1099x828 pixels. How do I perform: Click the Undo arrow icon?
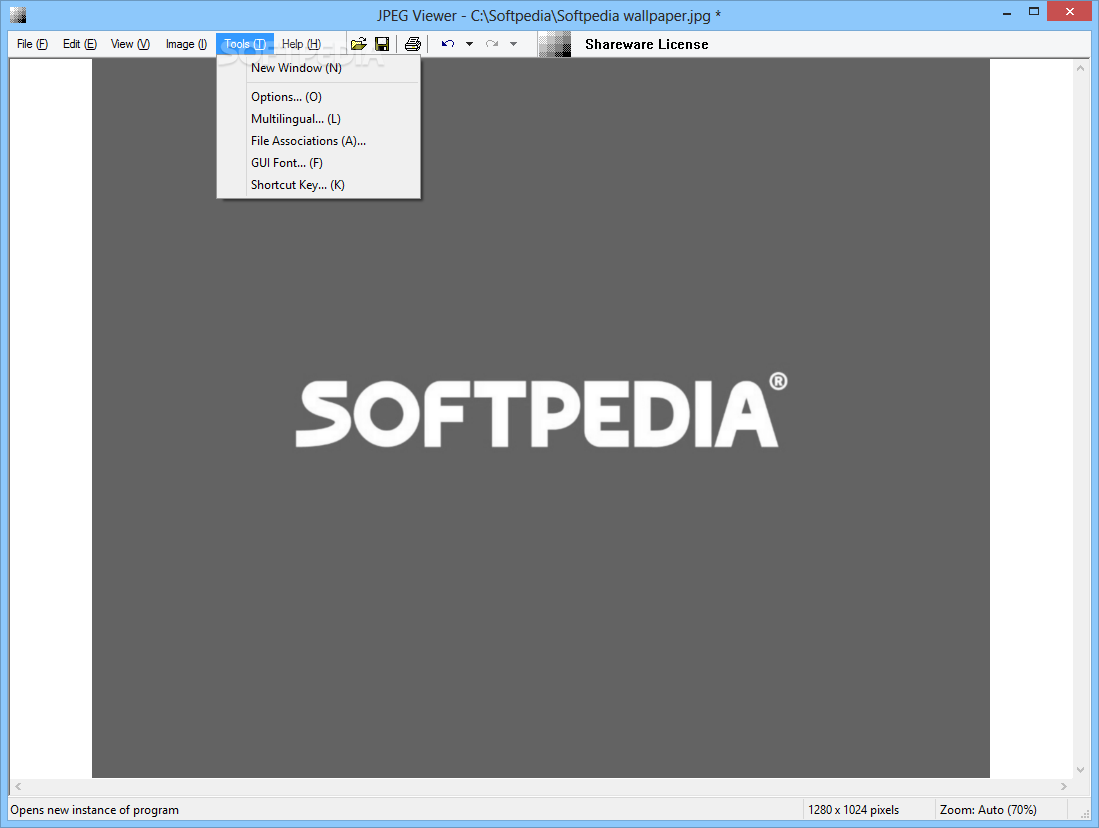448,44
